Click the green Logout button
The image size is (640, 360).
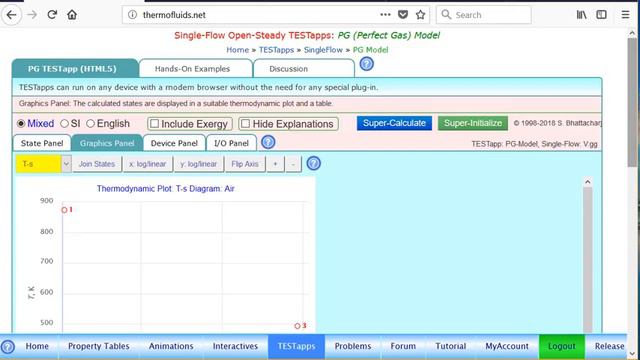tap(562, 347)
